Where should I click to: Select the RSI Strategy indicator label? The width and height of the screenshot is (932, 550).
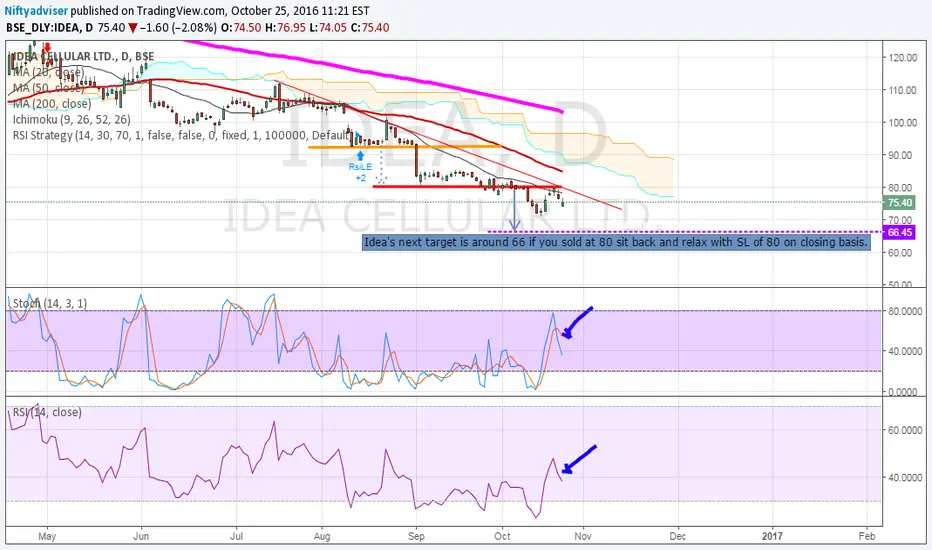click(181, 135)
